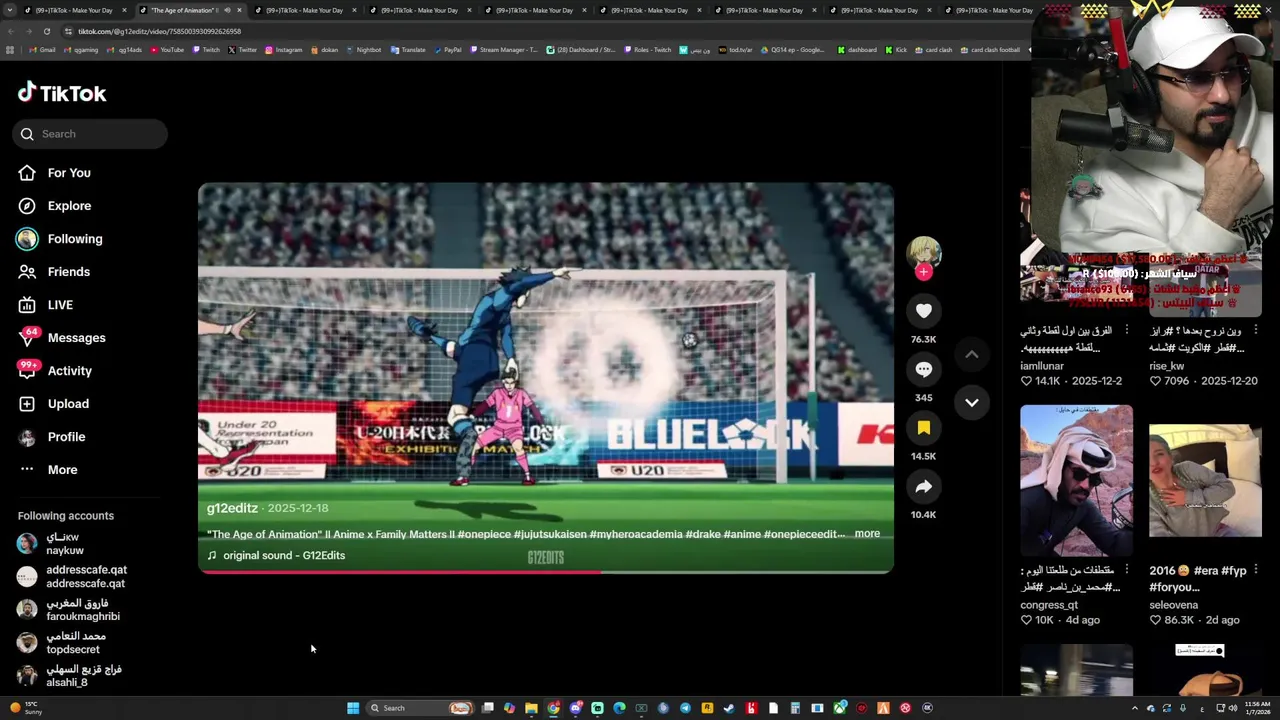The height and width of the screenshot is (720, 1280).
Task: Open the congress_qt video thumbnail
Action: point(1076,480)
